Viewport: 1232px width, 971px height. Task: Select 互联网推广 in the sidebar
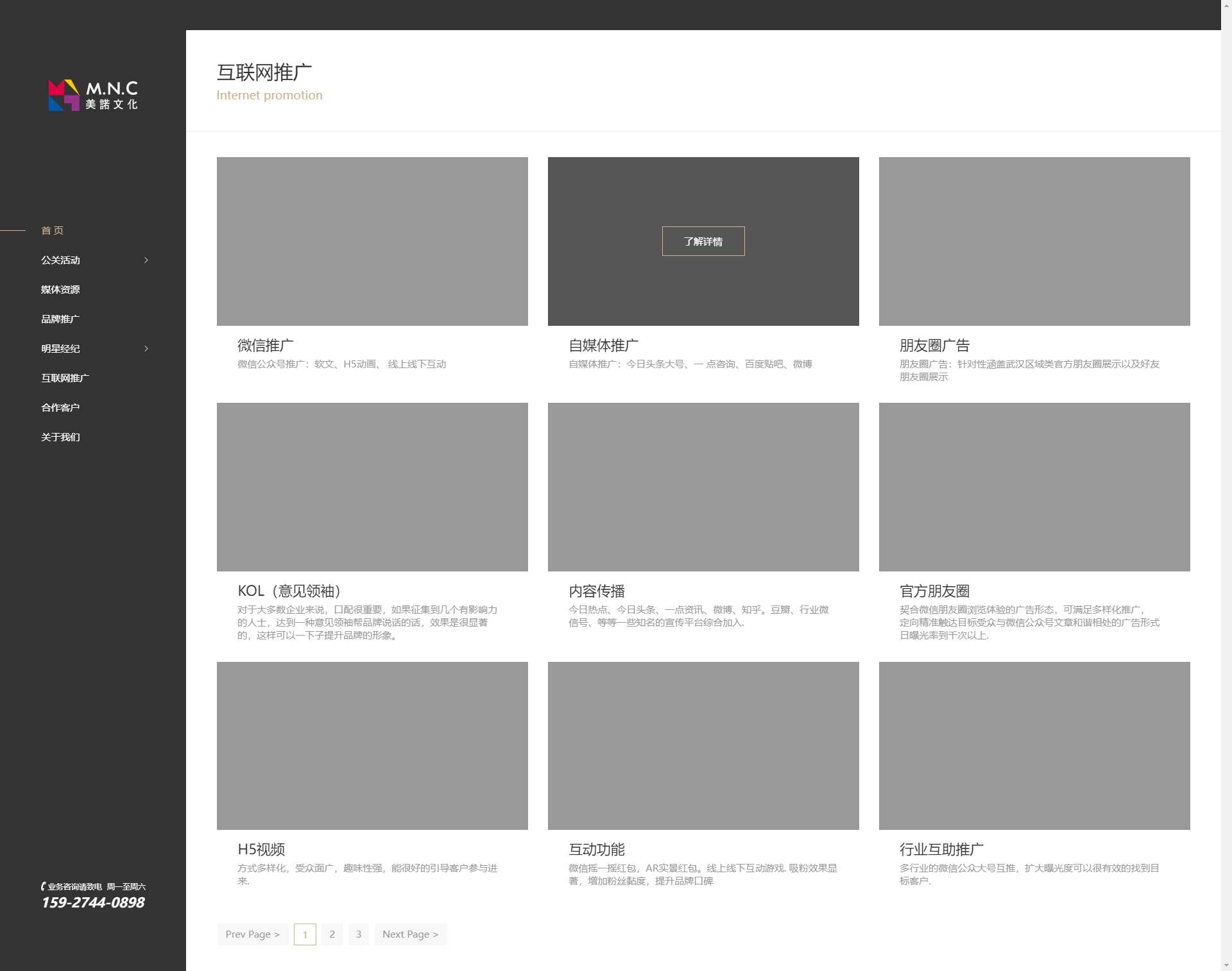(65, 378)
